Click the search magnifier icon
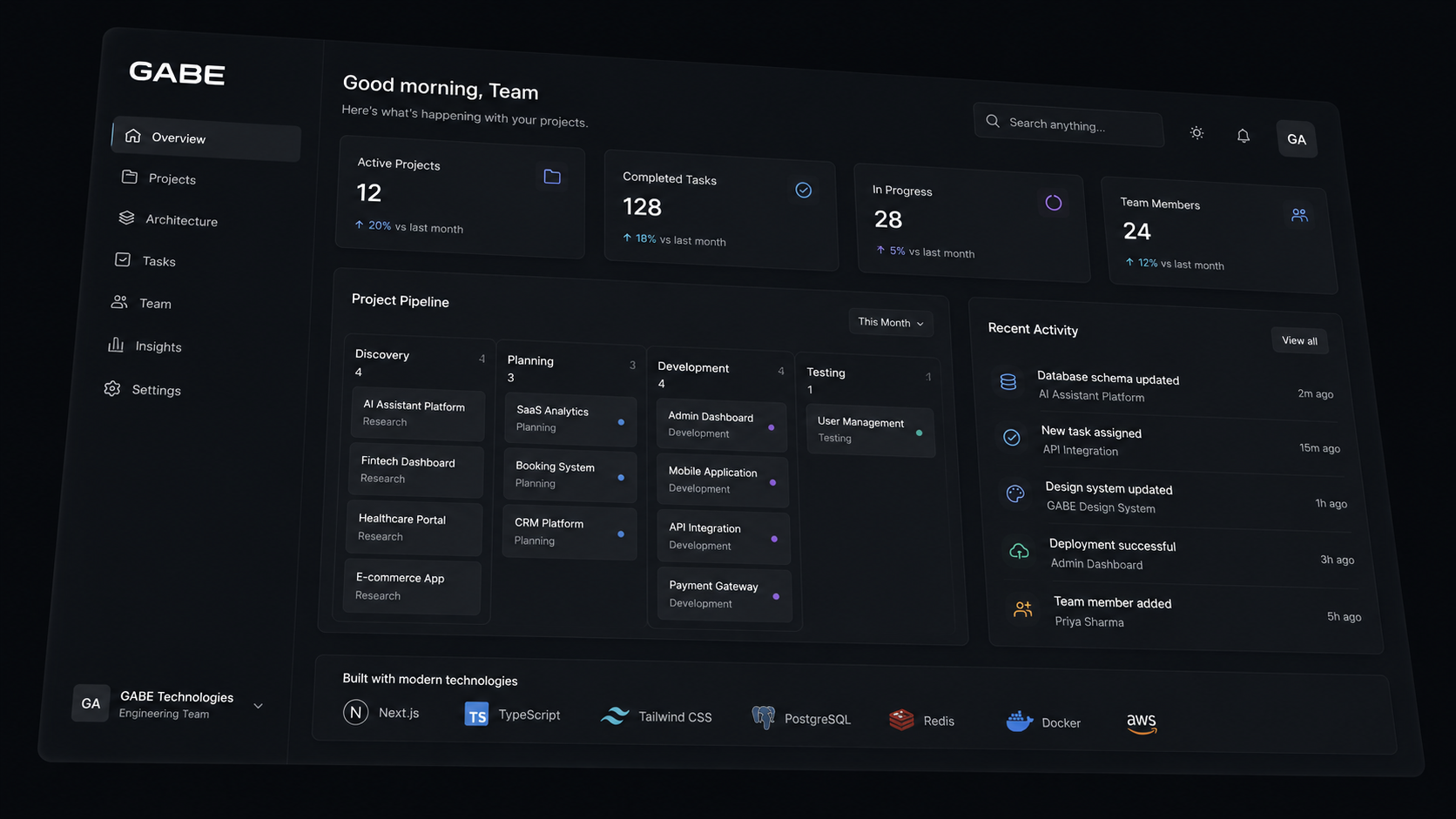This screenshot has height=819, width=1456. (993, 121)
